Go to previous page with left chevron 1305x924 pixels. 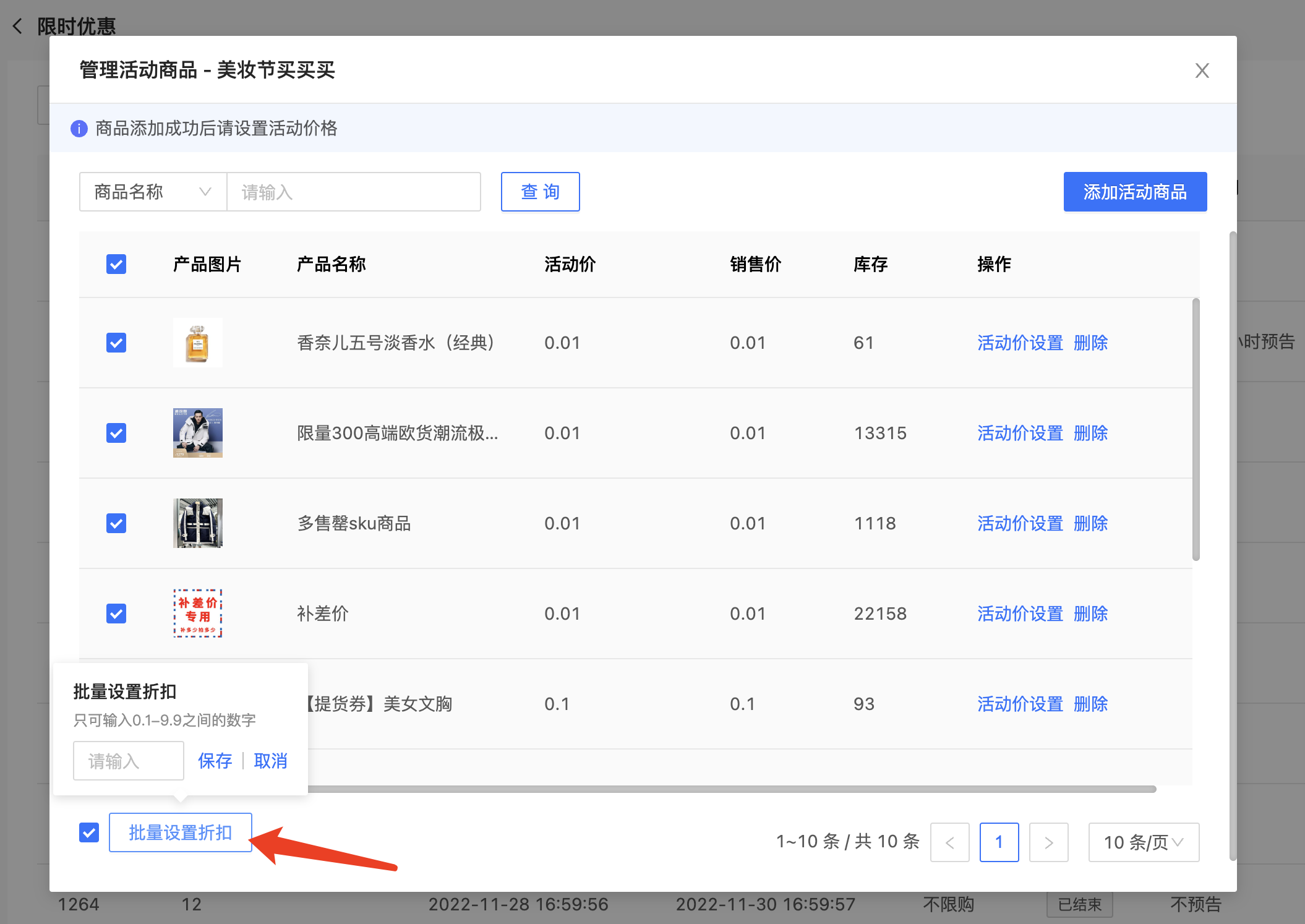click(949, 842)
